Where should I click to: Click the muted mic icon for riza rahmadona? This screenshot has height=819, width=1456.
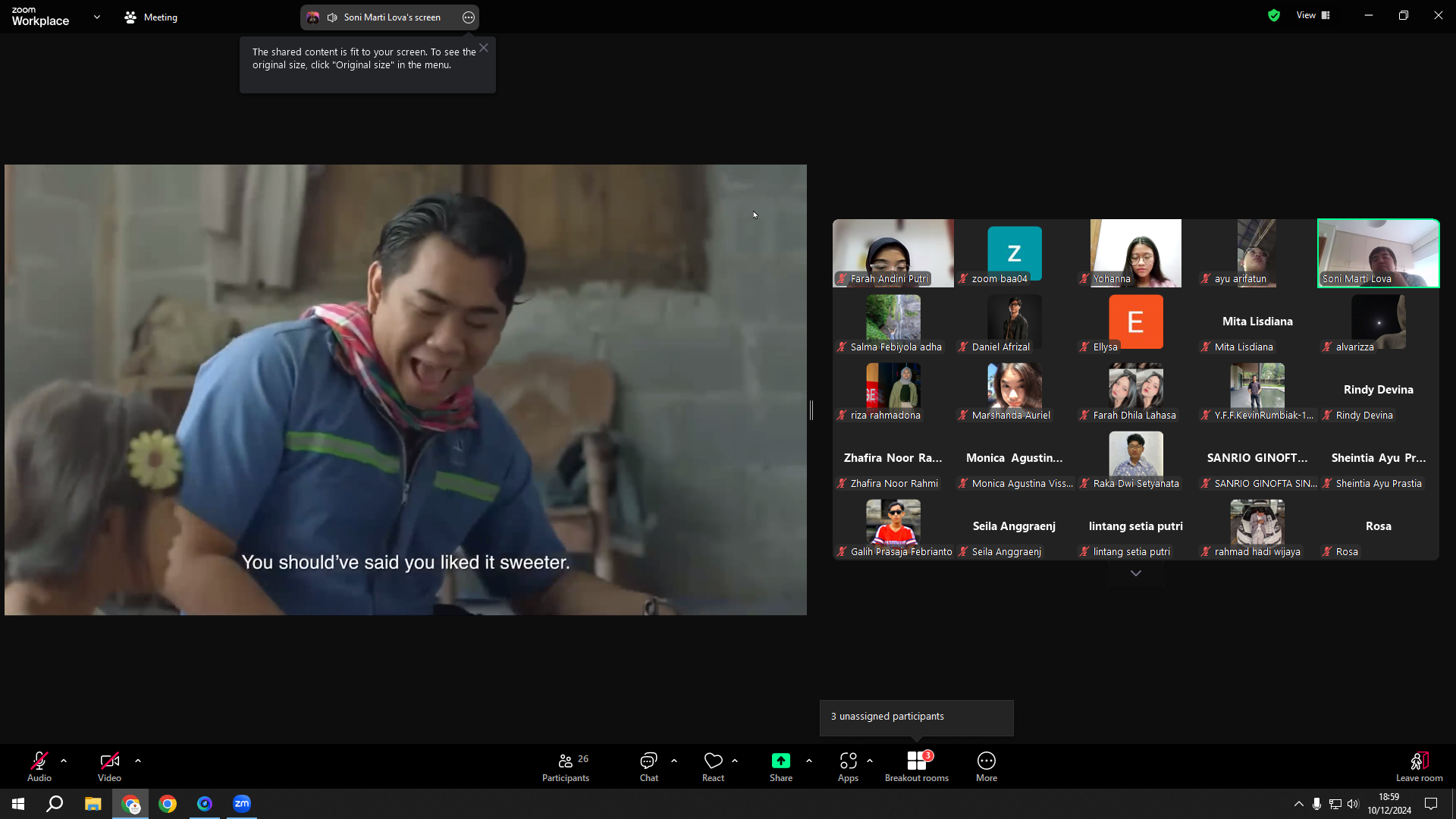coord(842,416)
